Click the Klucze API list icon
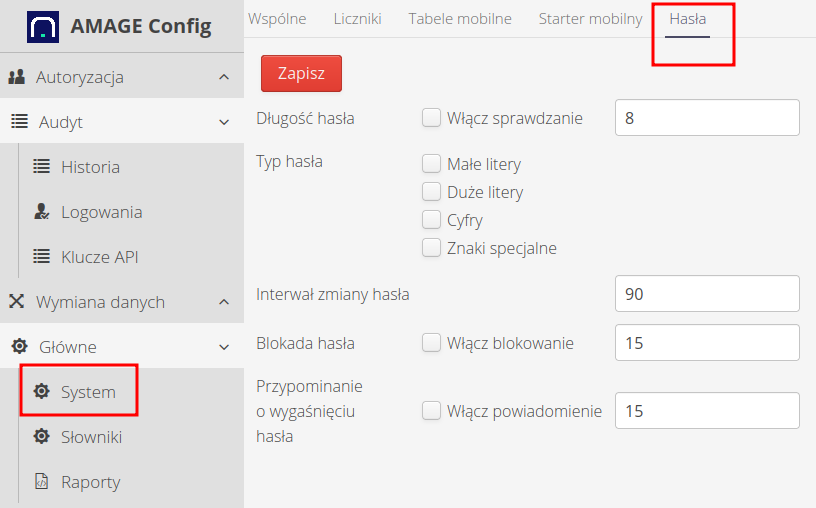Viewport: 816px width, 508px height. click(x=41, y=257)
